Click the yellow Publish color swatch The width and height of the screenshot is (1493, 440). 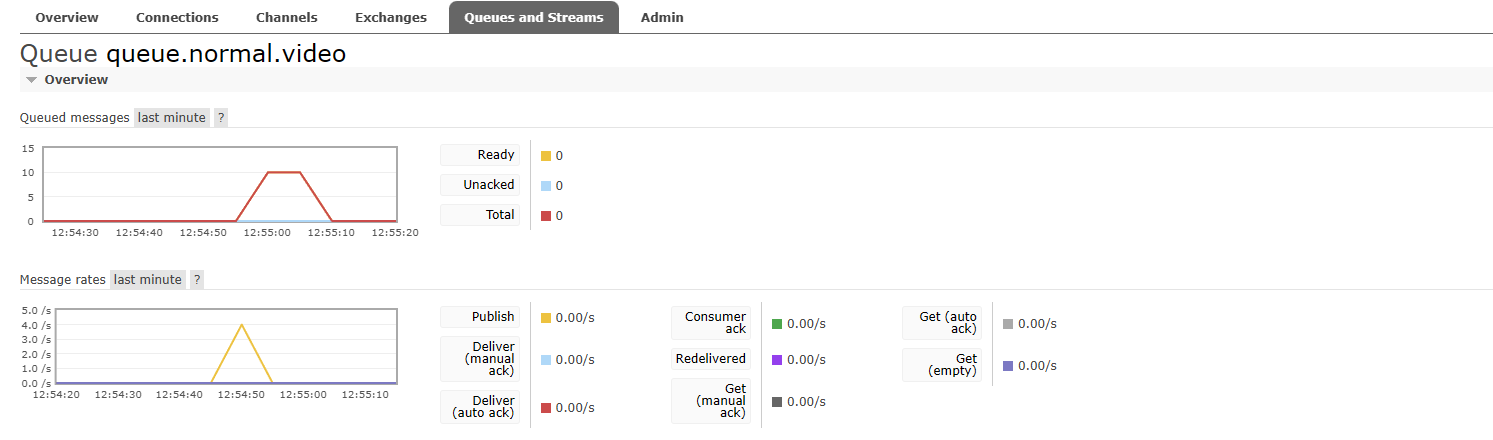tap(546, 318)
